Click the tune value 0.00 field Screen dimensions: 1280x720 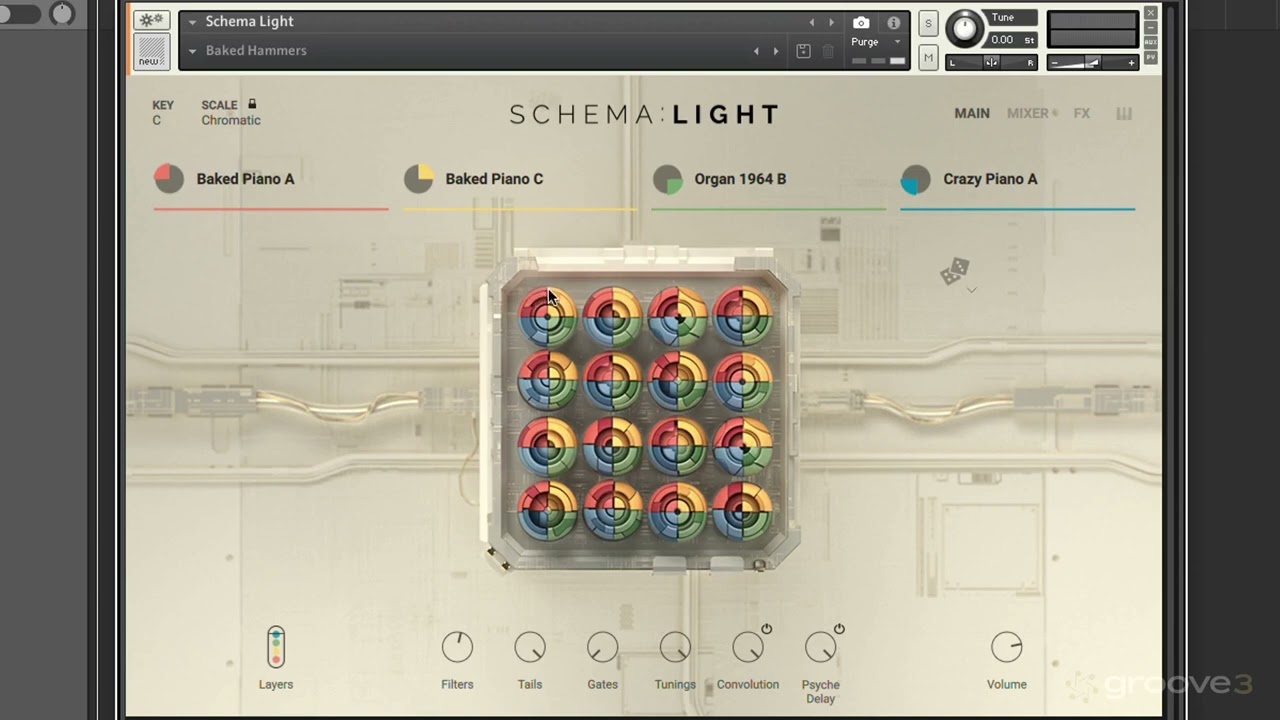(1002, 40)
